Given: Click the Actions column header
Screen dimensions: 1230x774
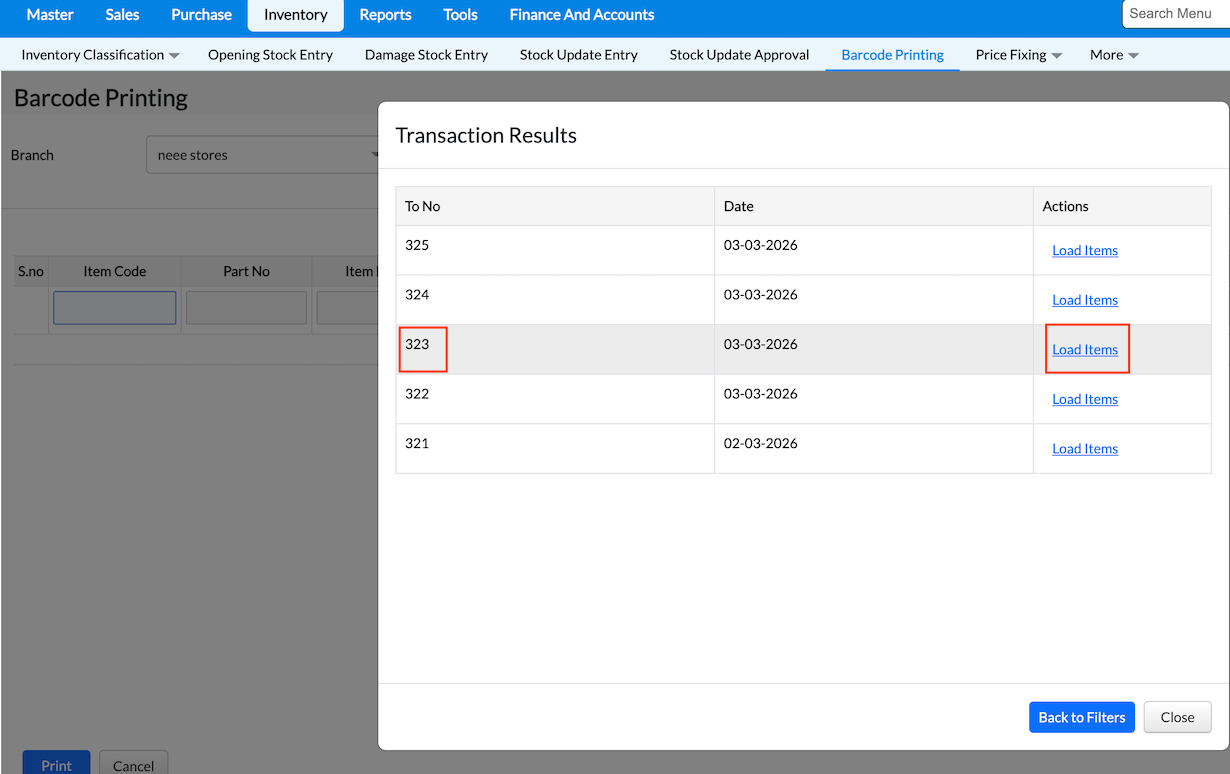Looking at the screenshot, I should tap(1122, 206).
